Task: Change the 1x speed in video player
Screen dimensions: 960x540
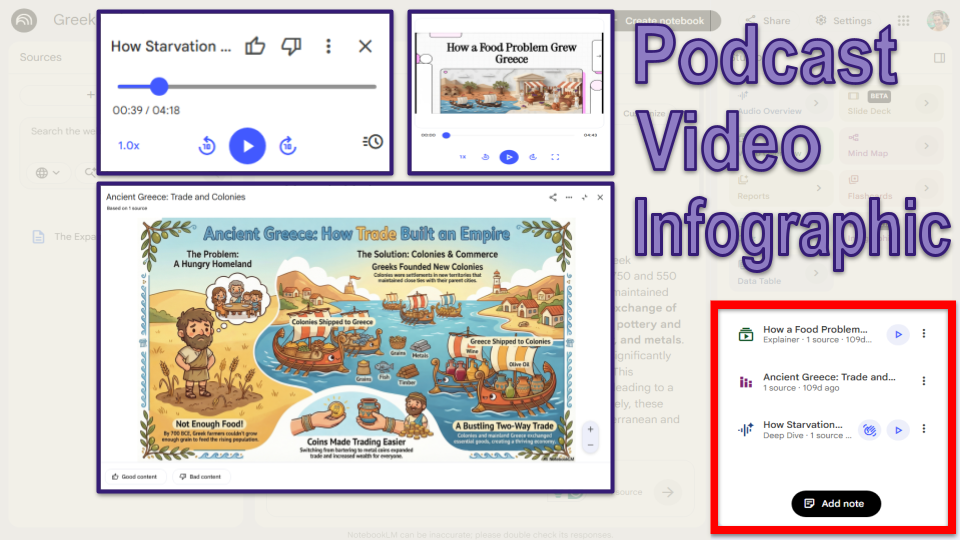Action: coord(463,157)
